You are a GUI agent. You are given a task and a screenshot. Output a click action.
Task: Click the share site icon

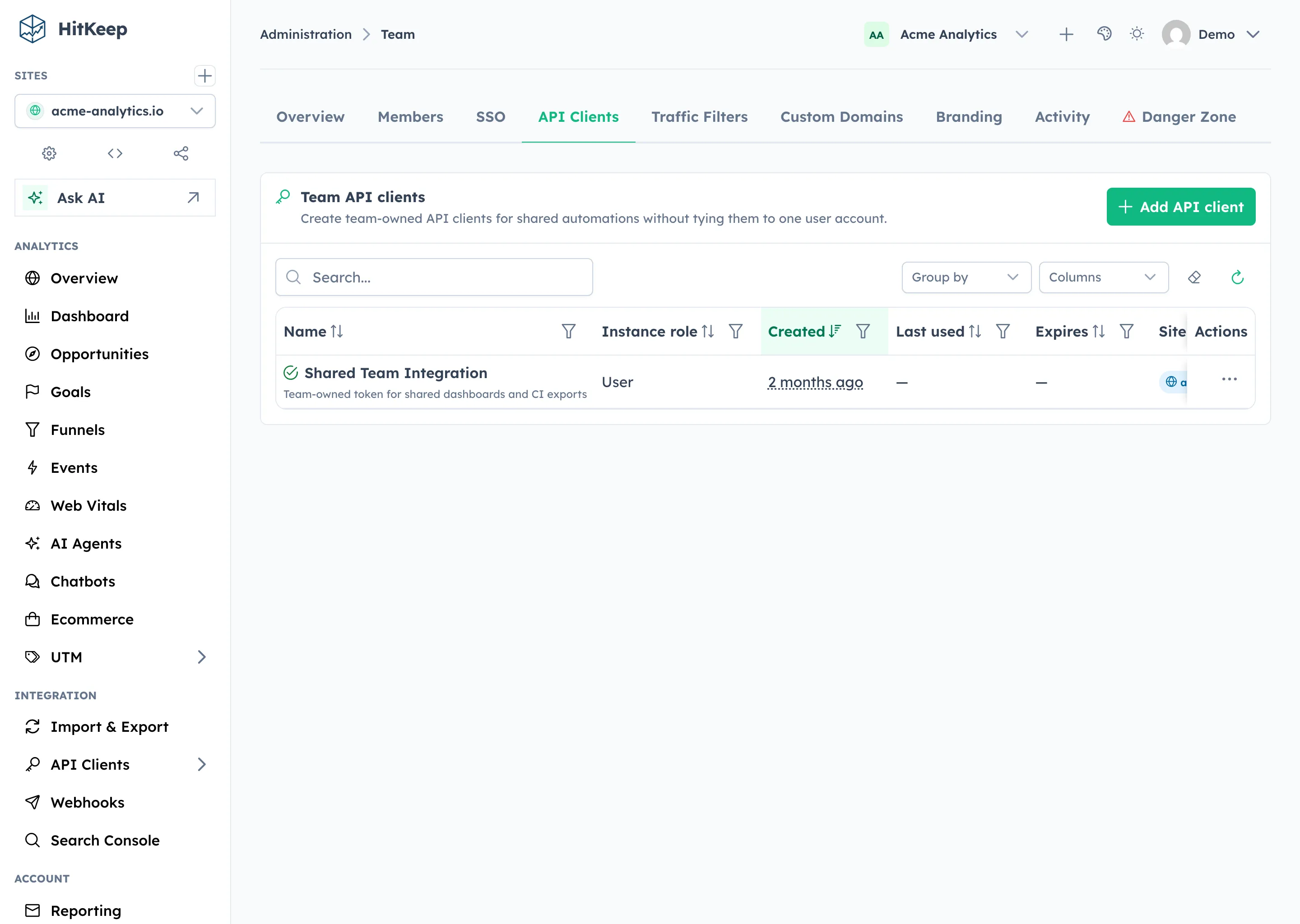[x=181, y=153]
